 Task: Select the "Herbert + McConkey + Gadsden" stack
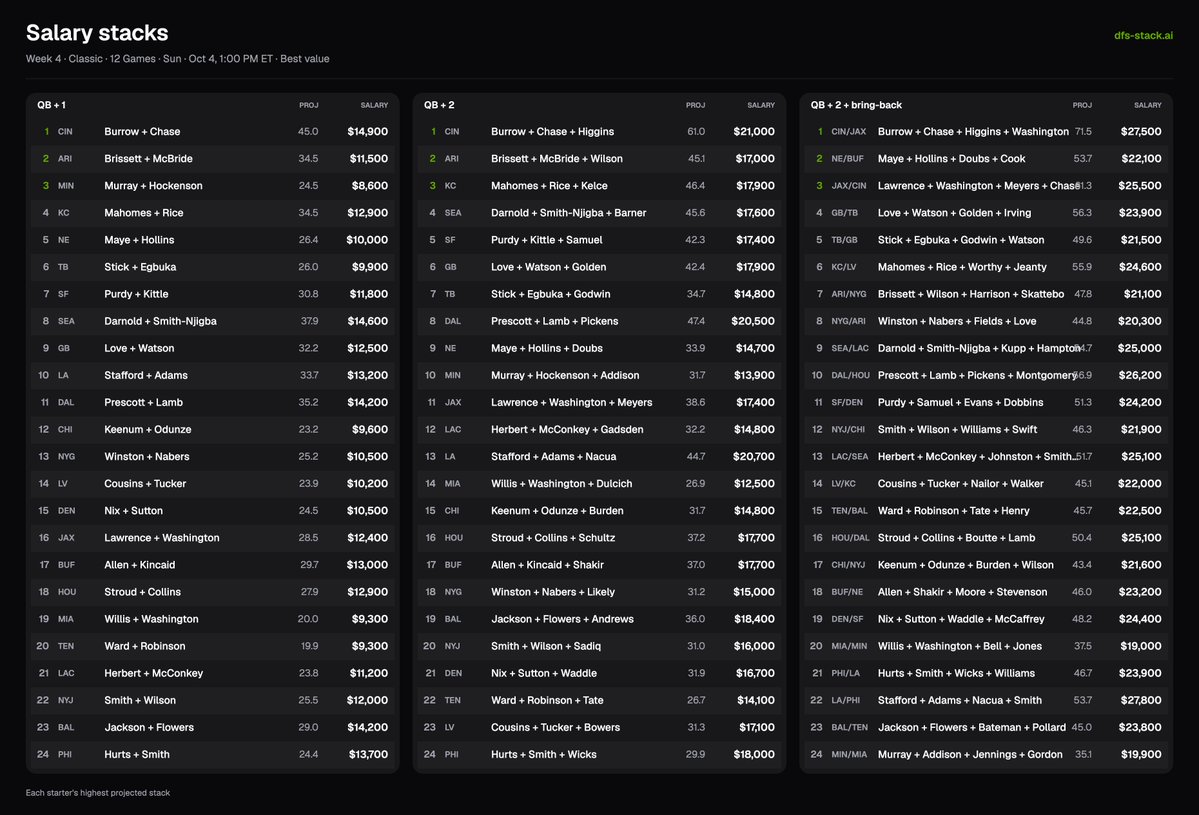pos(567,430)
